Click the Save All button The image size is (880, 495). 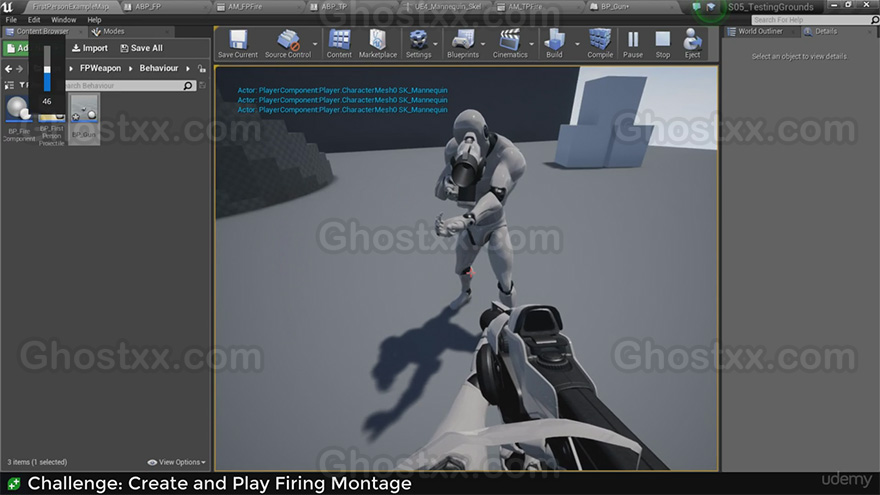point(141,48)
